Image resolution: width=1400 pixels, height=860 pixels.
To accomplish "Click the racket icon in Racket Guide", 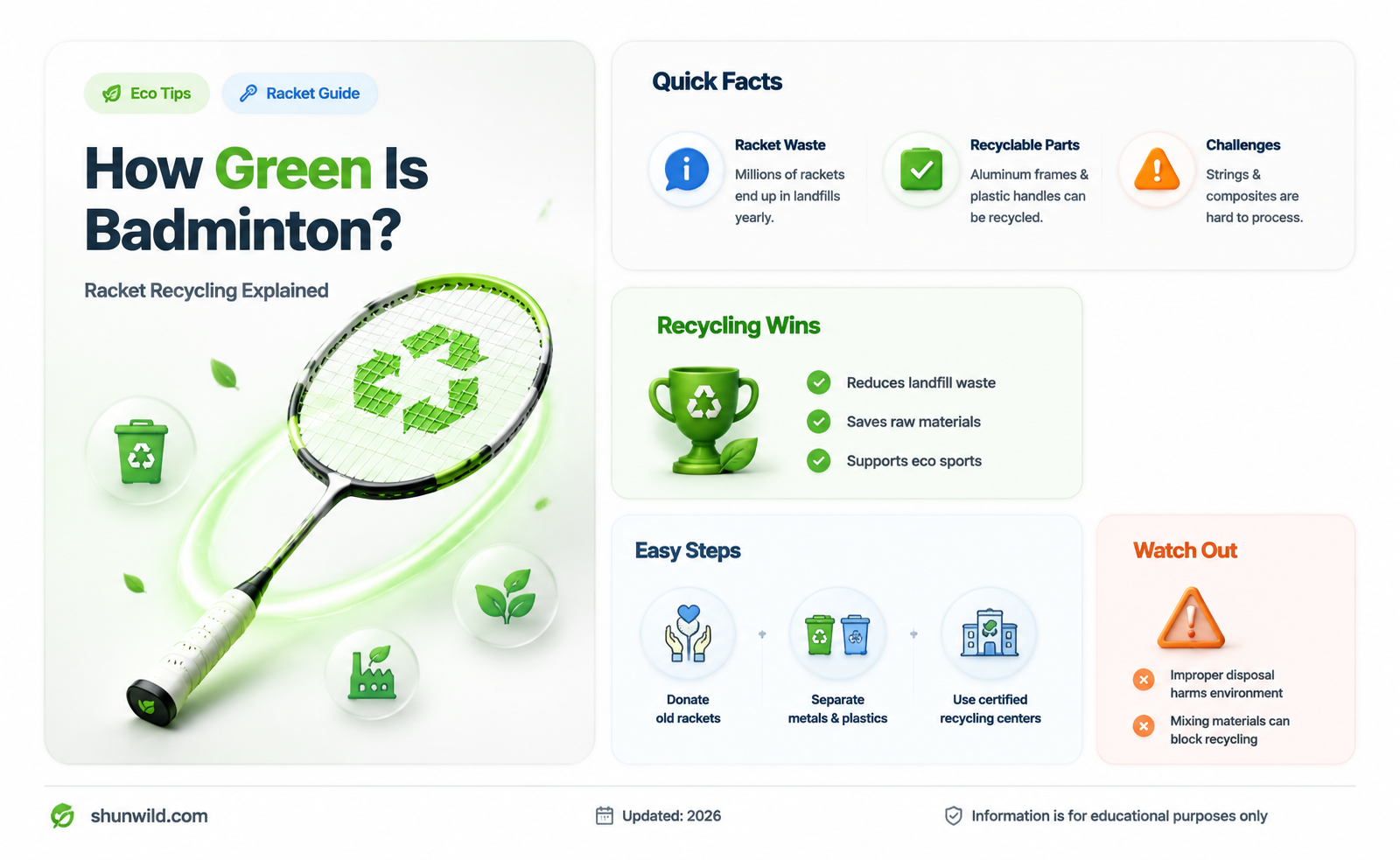I will click(x=248, y=93).
